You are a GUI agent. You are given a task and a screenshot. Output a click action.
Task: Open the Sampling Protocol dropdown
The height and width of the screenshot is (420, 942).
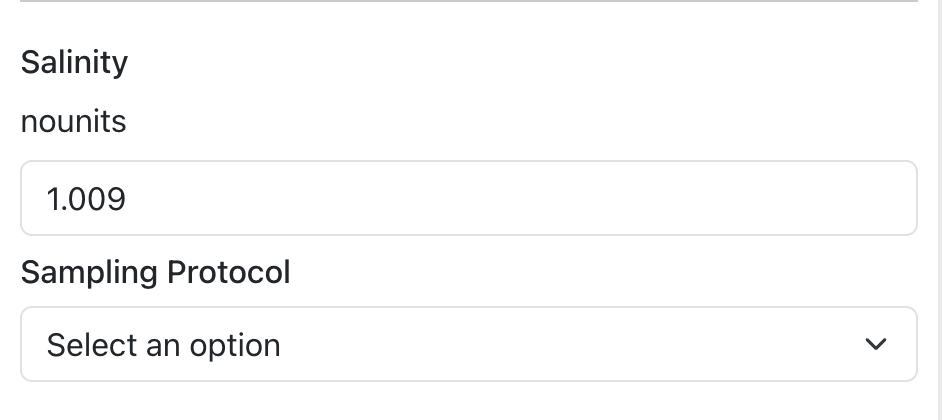point(468,345)
